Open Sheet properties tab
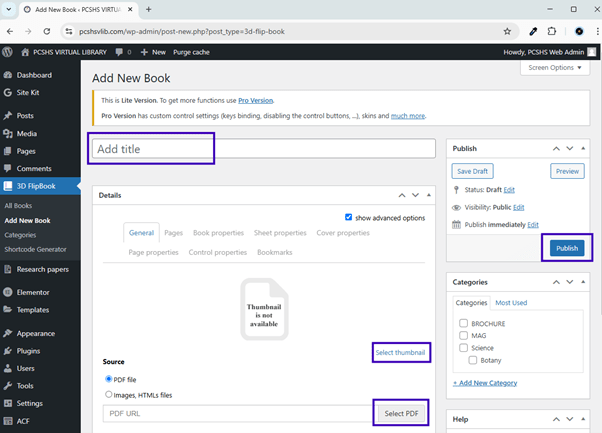Image resolution: width=602 pixels, height=433 pixels. coord(280,233)
